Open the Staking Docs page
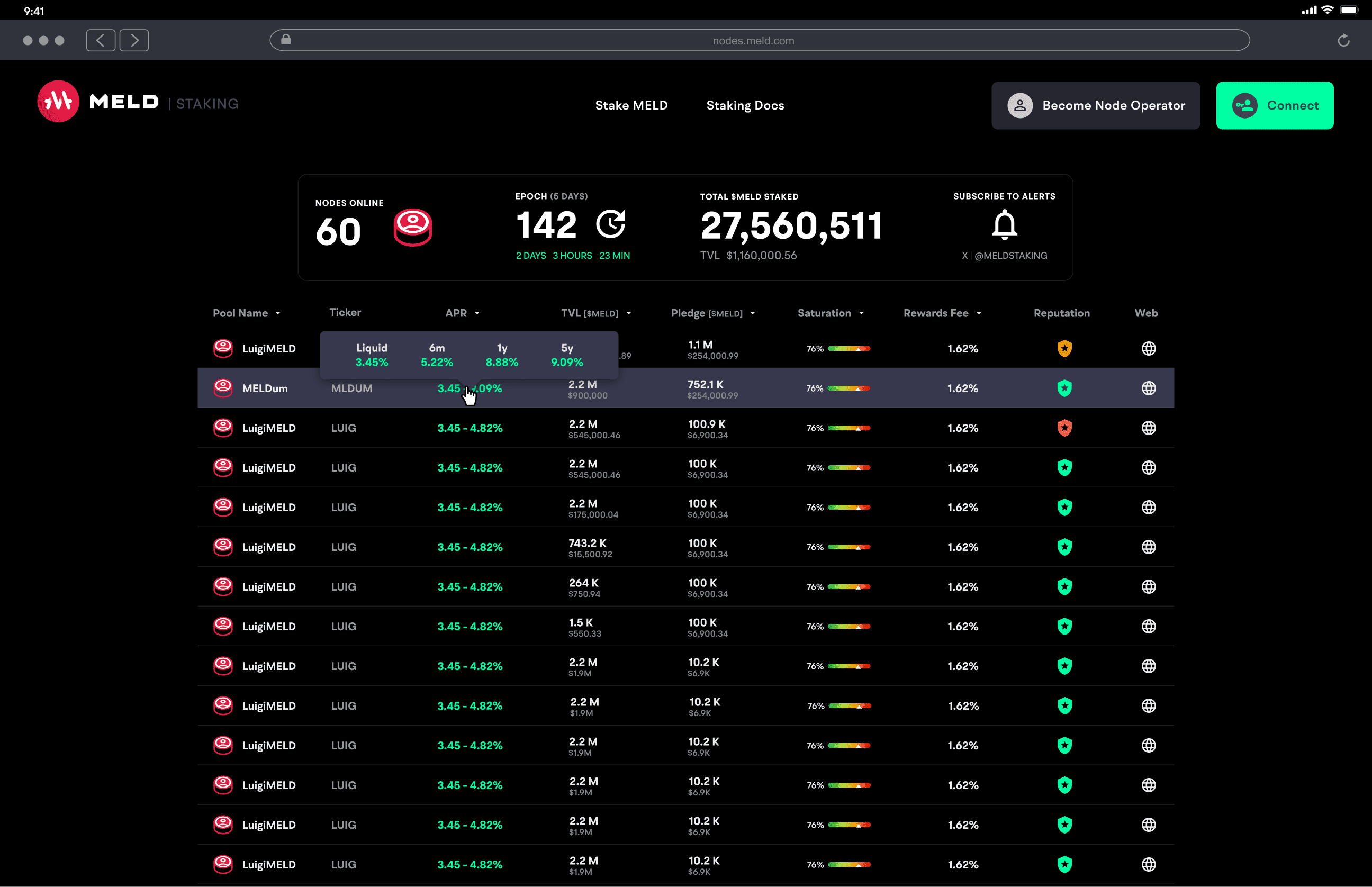Screen dimensions: 1372x887 745,105
